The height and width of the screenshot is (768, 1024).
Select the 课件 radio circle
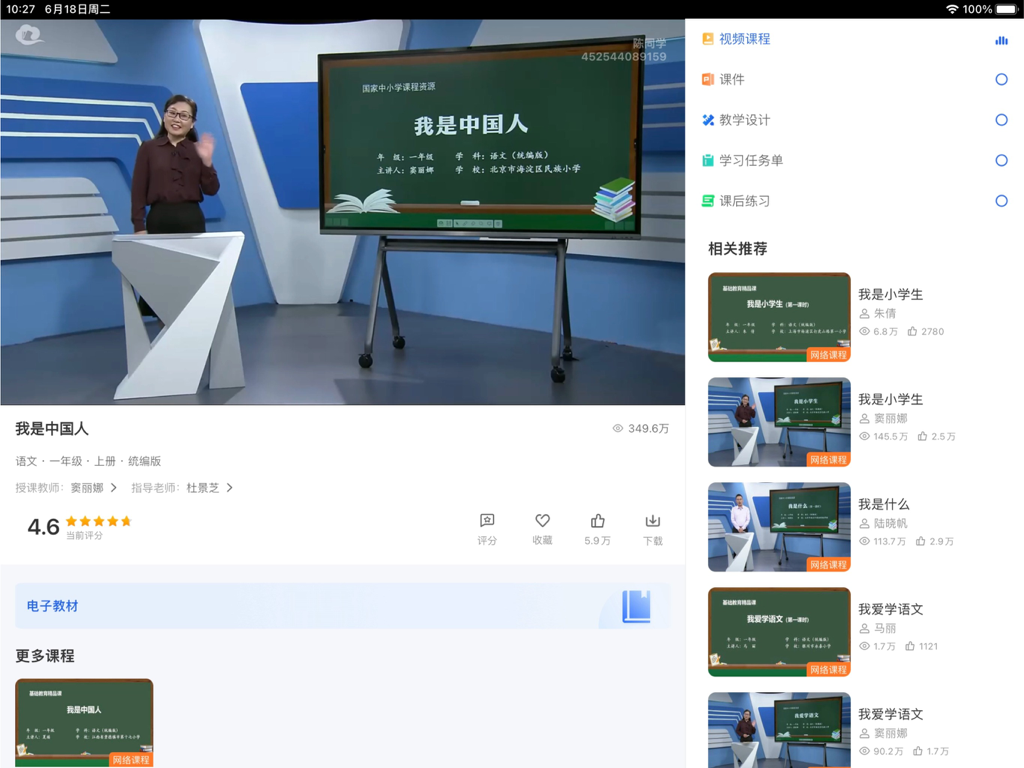click(1001, 80)
